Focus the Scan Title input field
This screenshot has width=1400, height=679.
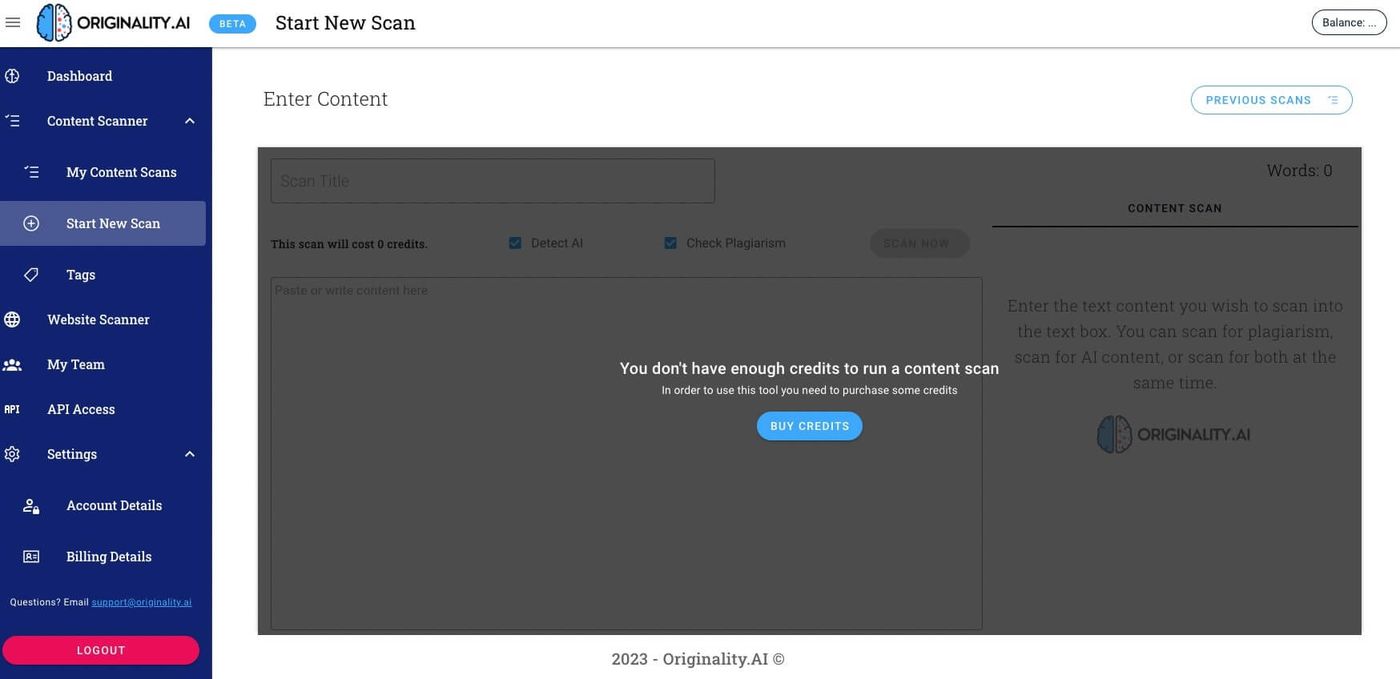coord(493,181)
